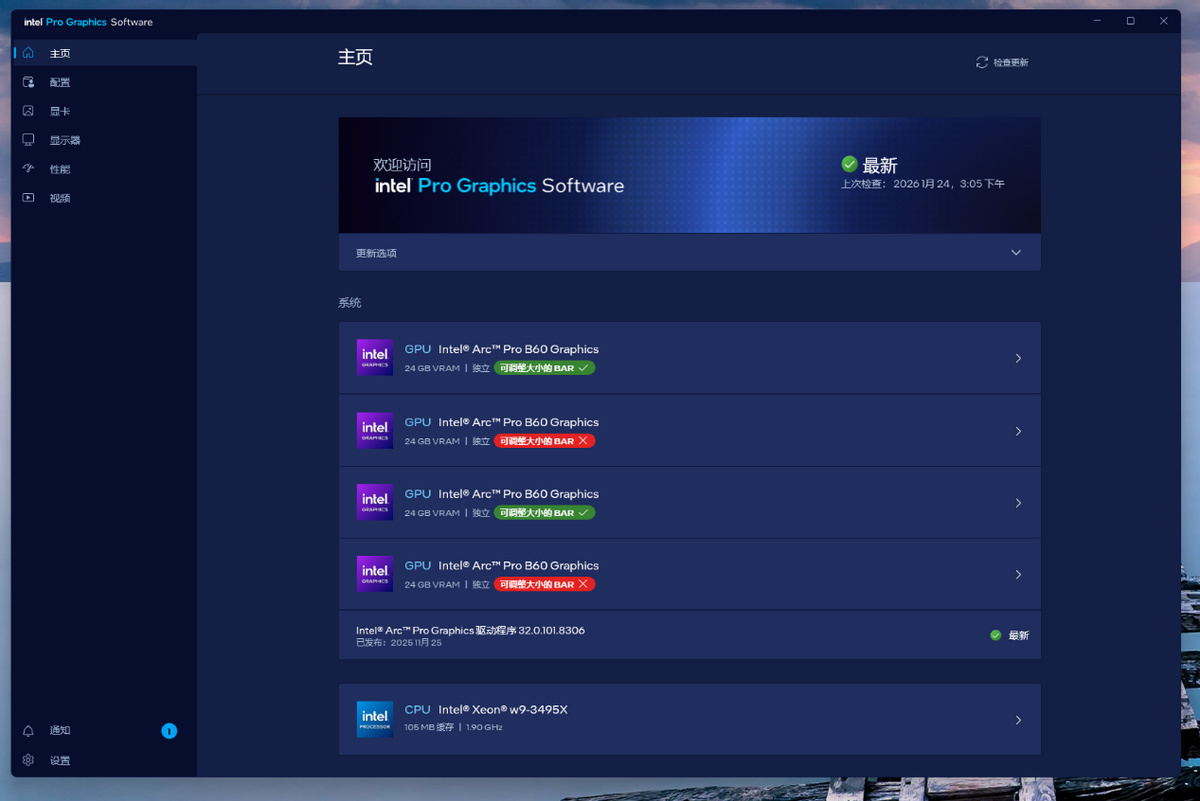Open the 性能 performance section
The width and height of the screenshot is (1200, 801).
(x=104, y=169)
